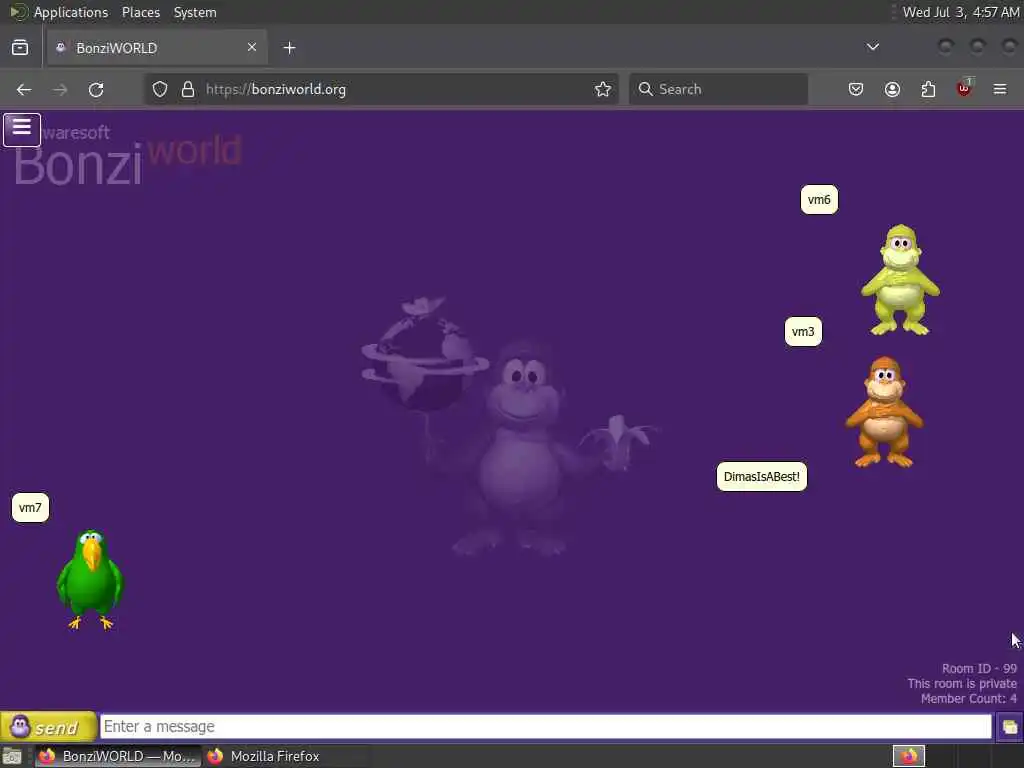
Task: Open site security padlock info
Action: pos(188,89)
